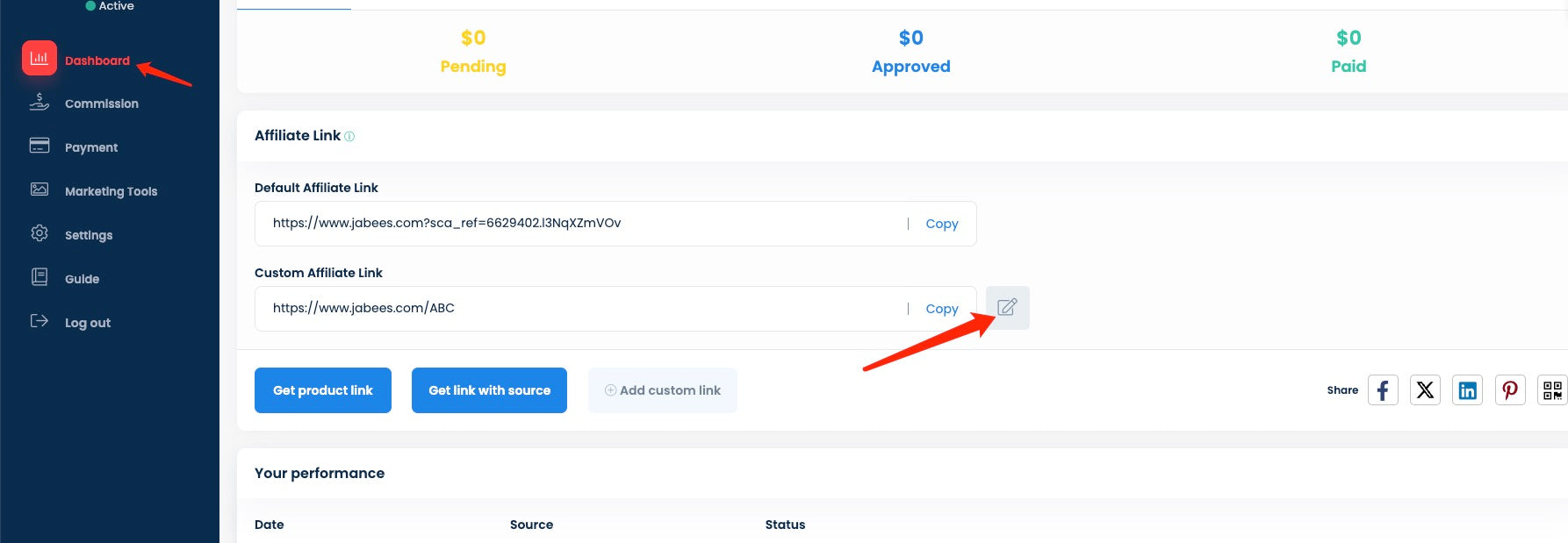Open Marketing Tools in the sidebar

tap(111, 191)
